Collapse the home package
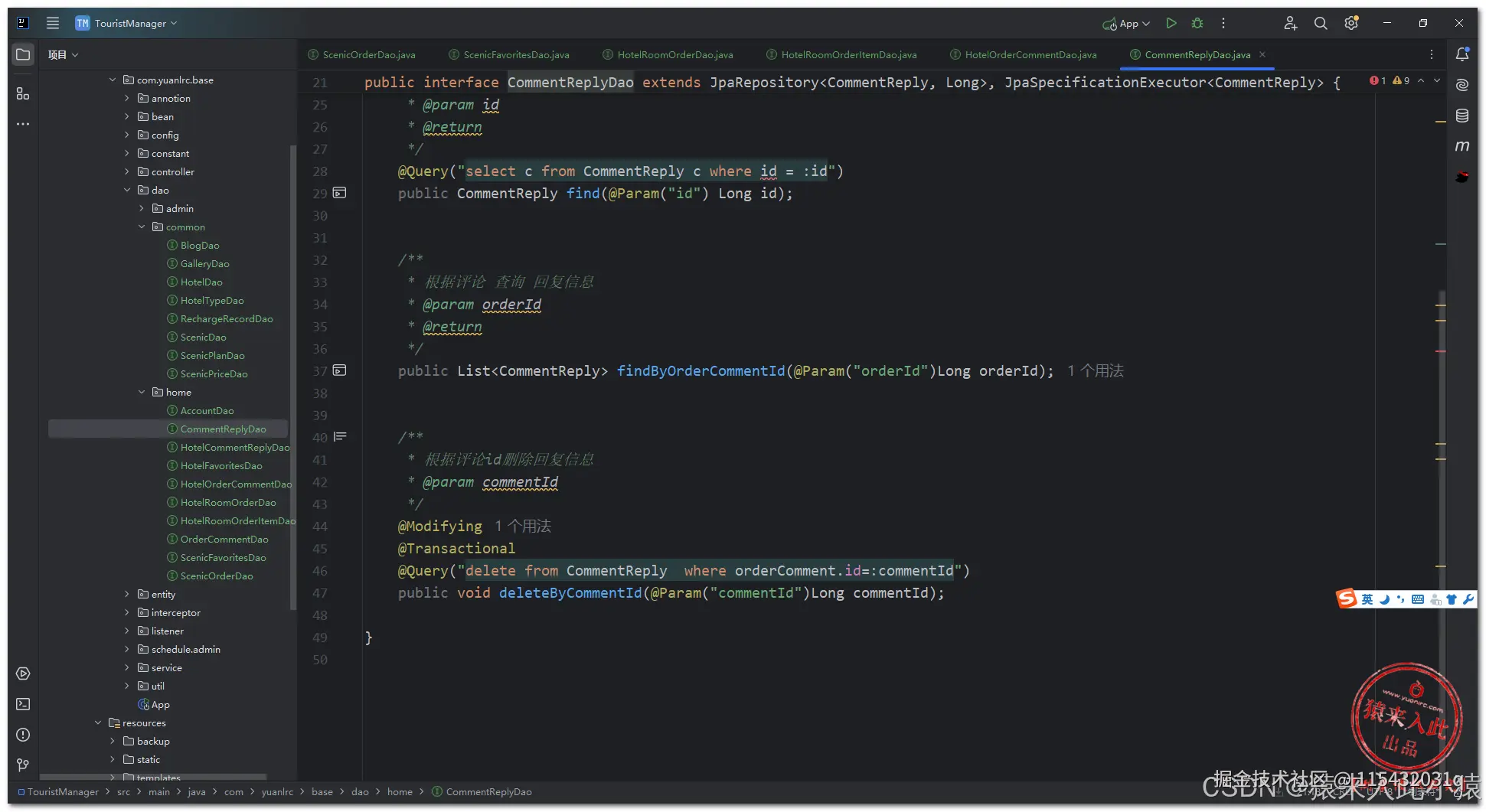The width and height of the screenshot is (1486, 812). (142, 392)
